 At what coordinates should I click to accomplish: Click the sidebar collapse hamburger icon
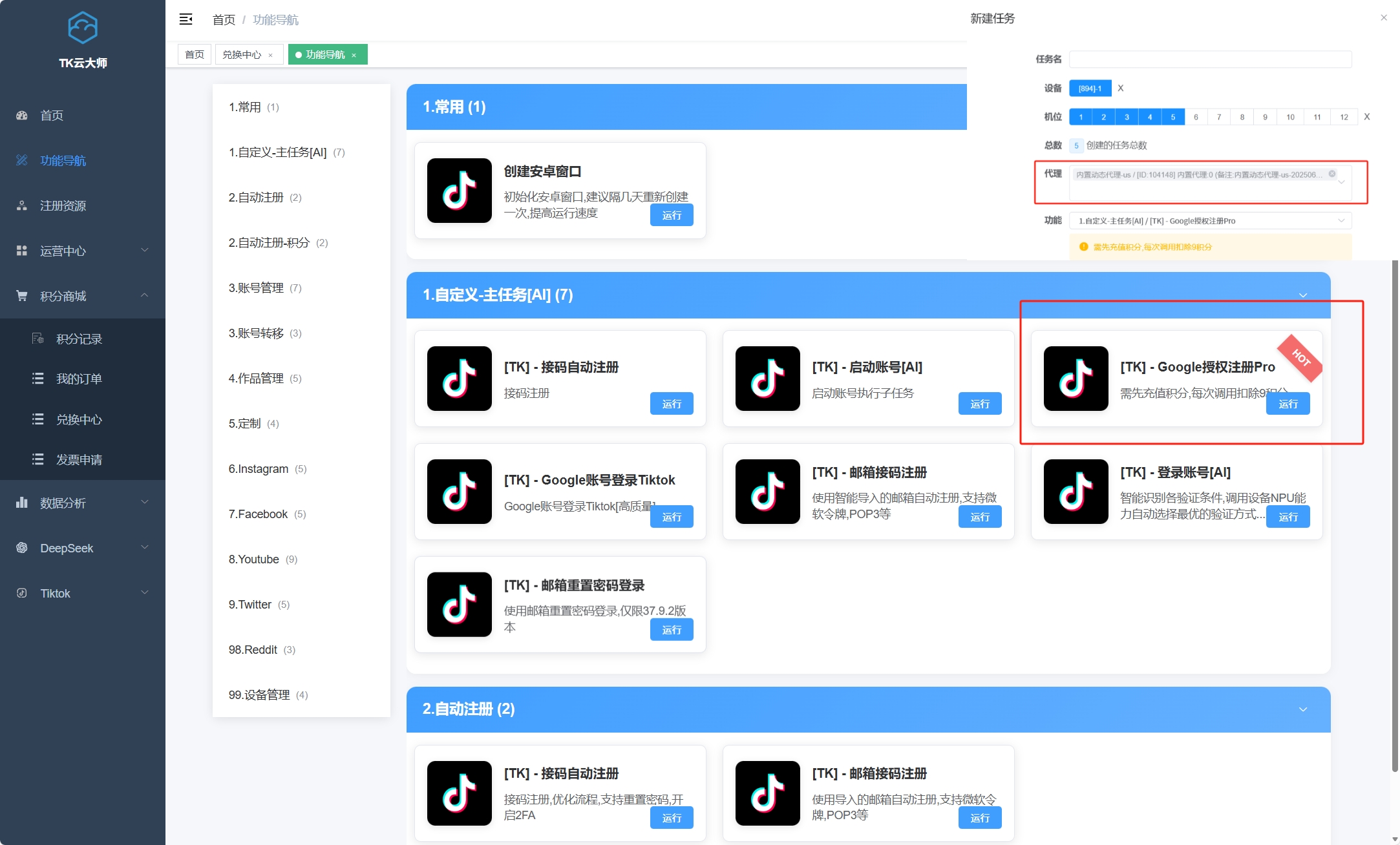tap(186, 19)
